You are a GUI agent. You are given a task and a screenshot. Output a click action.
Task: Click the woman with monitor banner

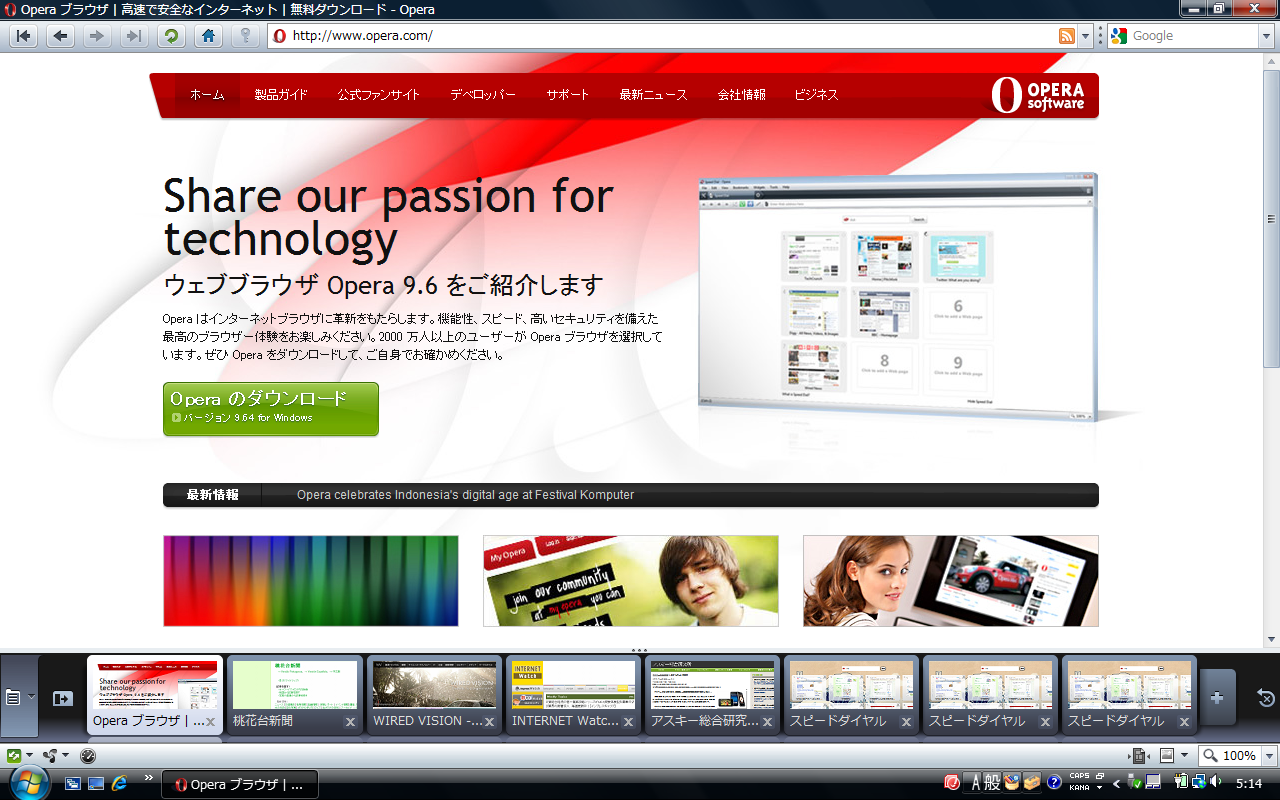pyautogui.click(x=951, y=581)
